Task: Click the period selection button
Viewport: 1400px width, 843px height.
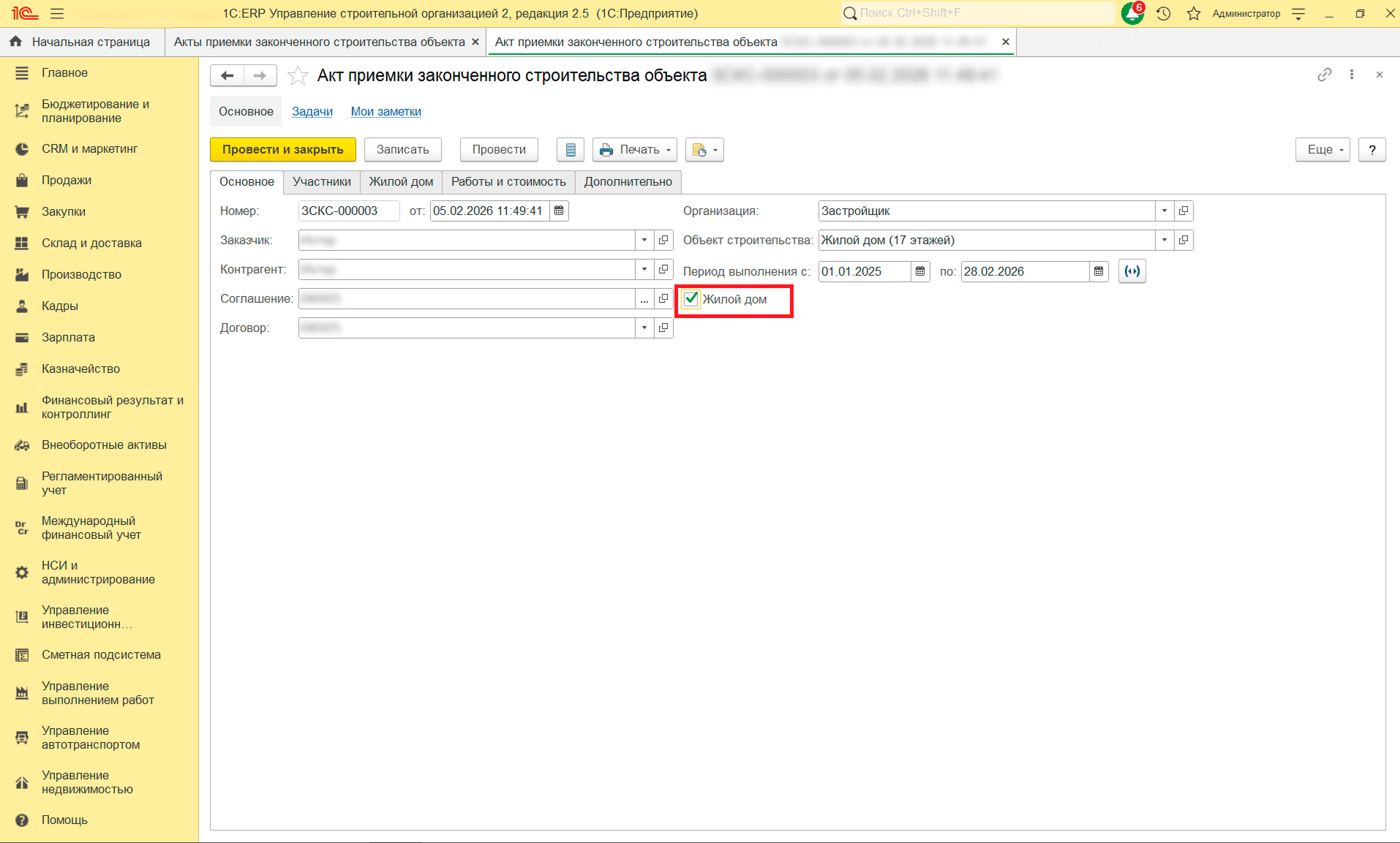Action: pyautogui.click(x=1132, y=271)
